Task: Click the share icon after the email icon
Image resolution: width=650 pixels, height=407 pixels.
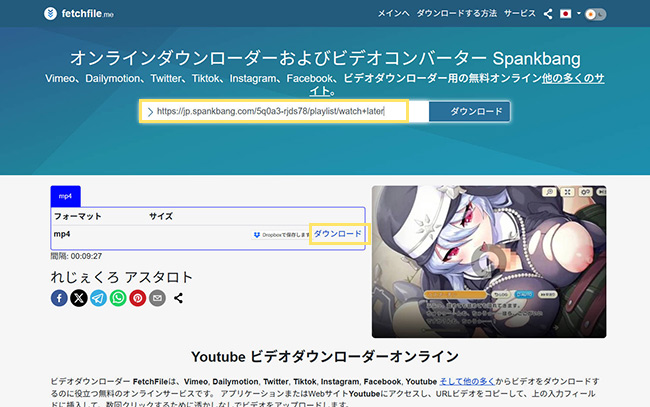Action: click(178, 298)
